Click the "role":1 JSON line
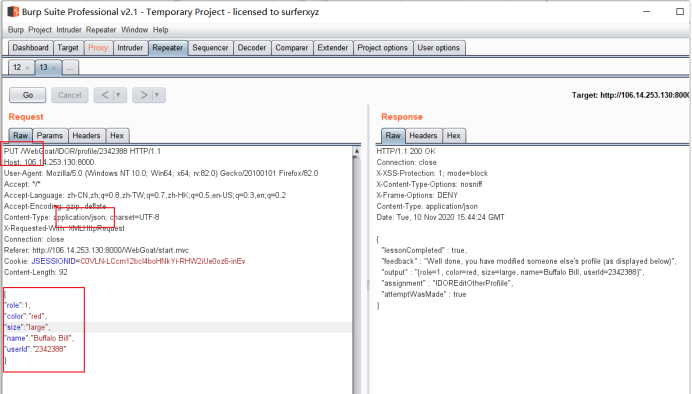 pyautogui.click(x=17, y=305)
